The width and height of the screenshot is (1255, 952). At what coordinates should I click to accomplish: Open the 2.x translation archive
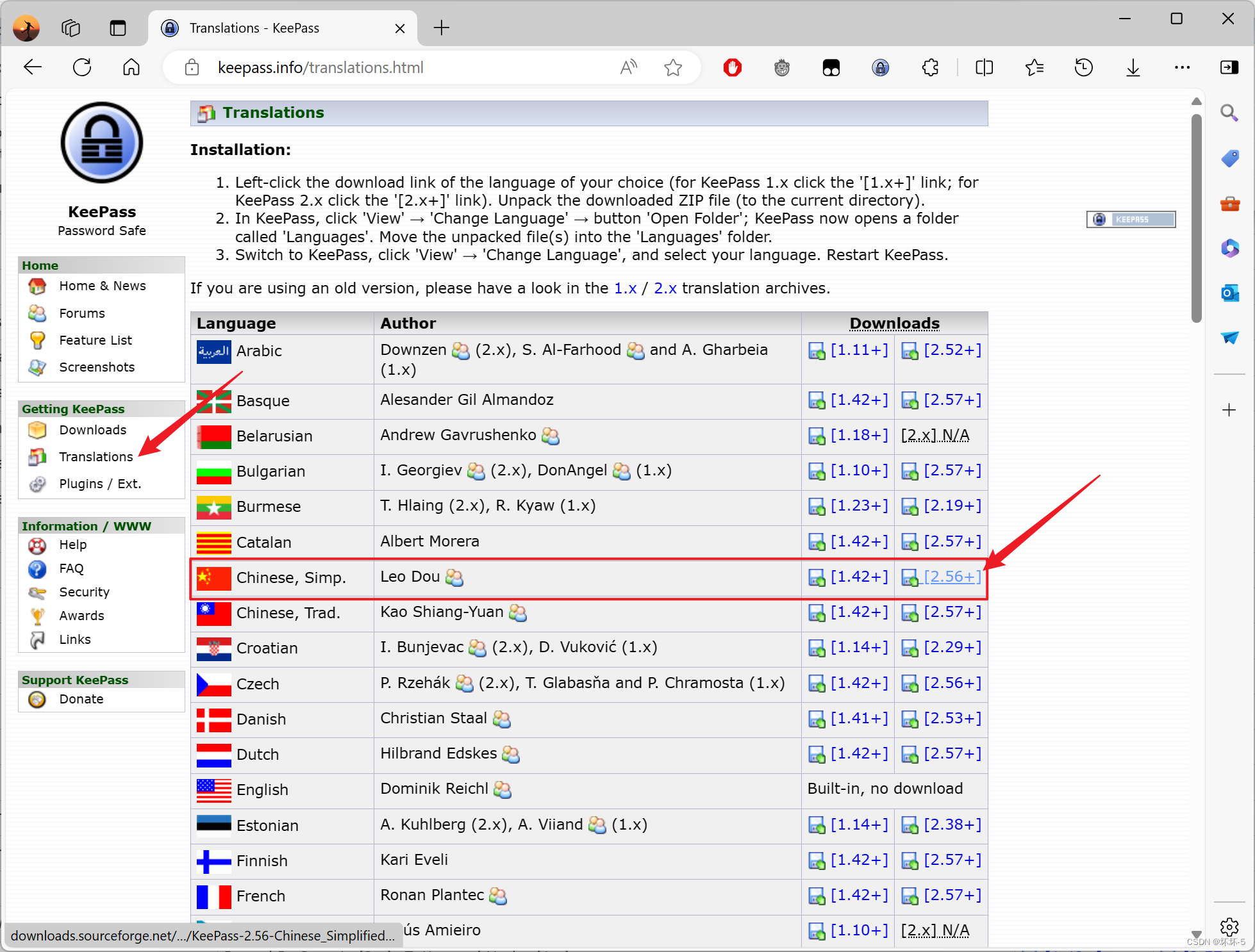tap(665, 288)
